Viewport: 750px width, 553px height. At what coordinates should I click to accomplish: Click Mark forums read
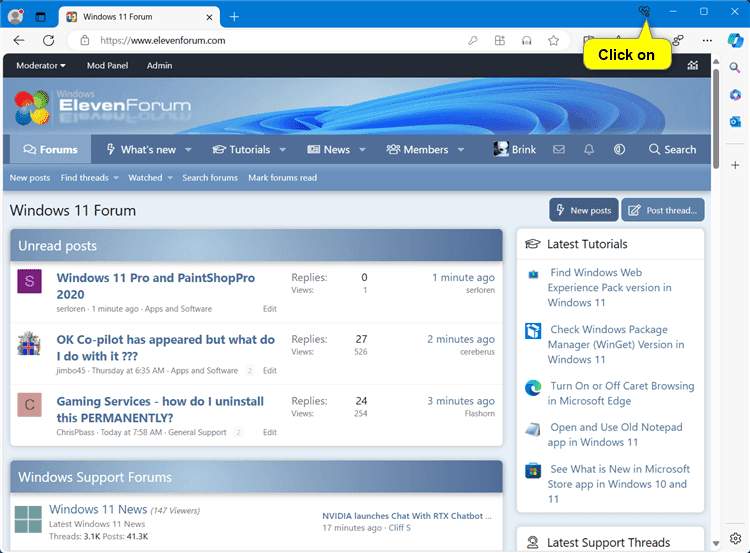pyautogui.click(x=282, y=178)
